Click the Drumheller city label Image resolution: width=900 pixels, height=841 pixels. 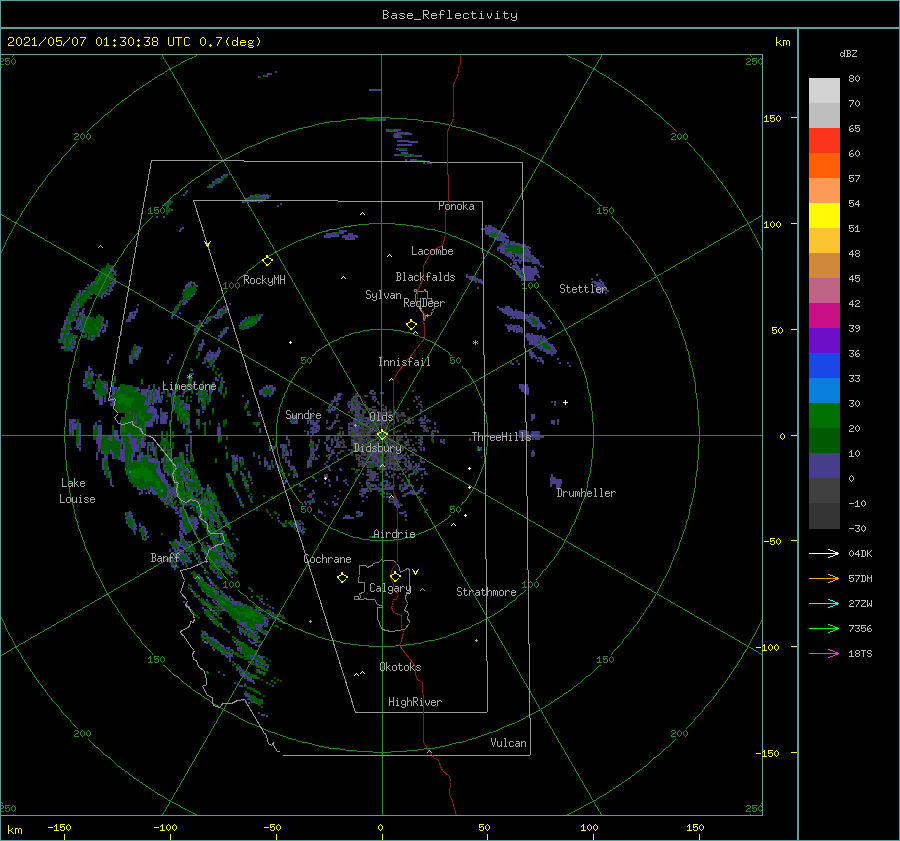tap(586, 493)
